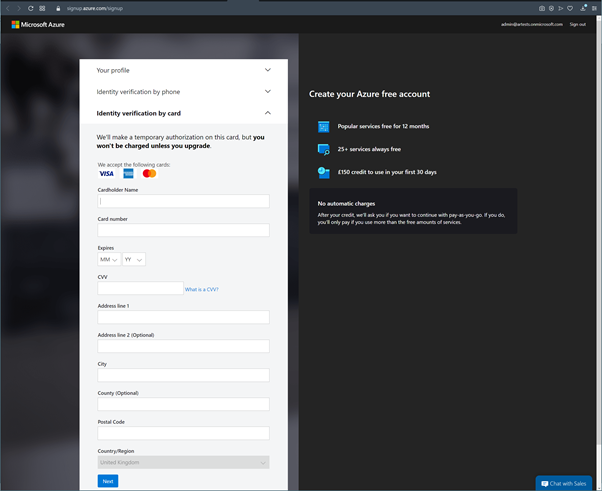602x491 pixels.
Task: Focus the Cardholder Name input field
Action: tap(183, 201)
